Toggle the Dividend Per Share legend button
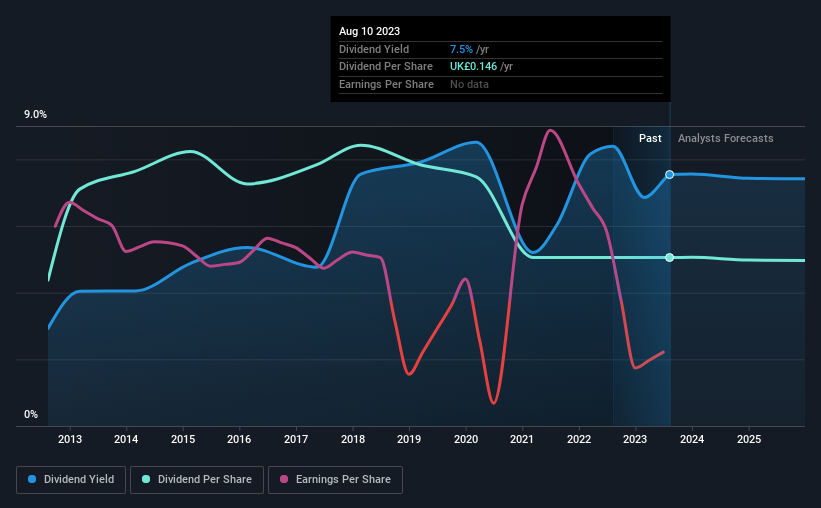Screen dimensions: 821x508 point(197,480)
